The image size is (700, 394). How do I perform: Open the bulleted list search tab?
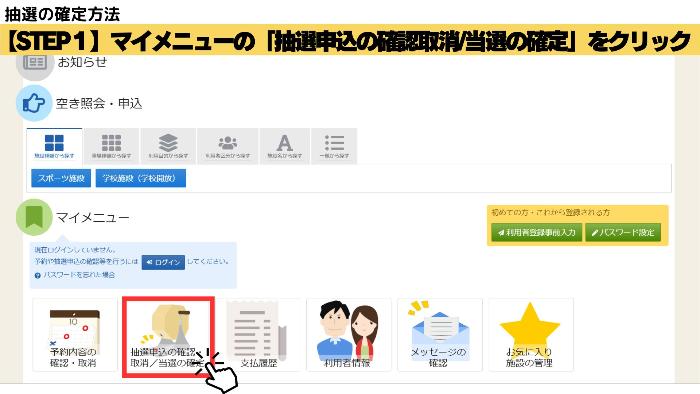(x=334, y=146)
